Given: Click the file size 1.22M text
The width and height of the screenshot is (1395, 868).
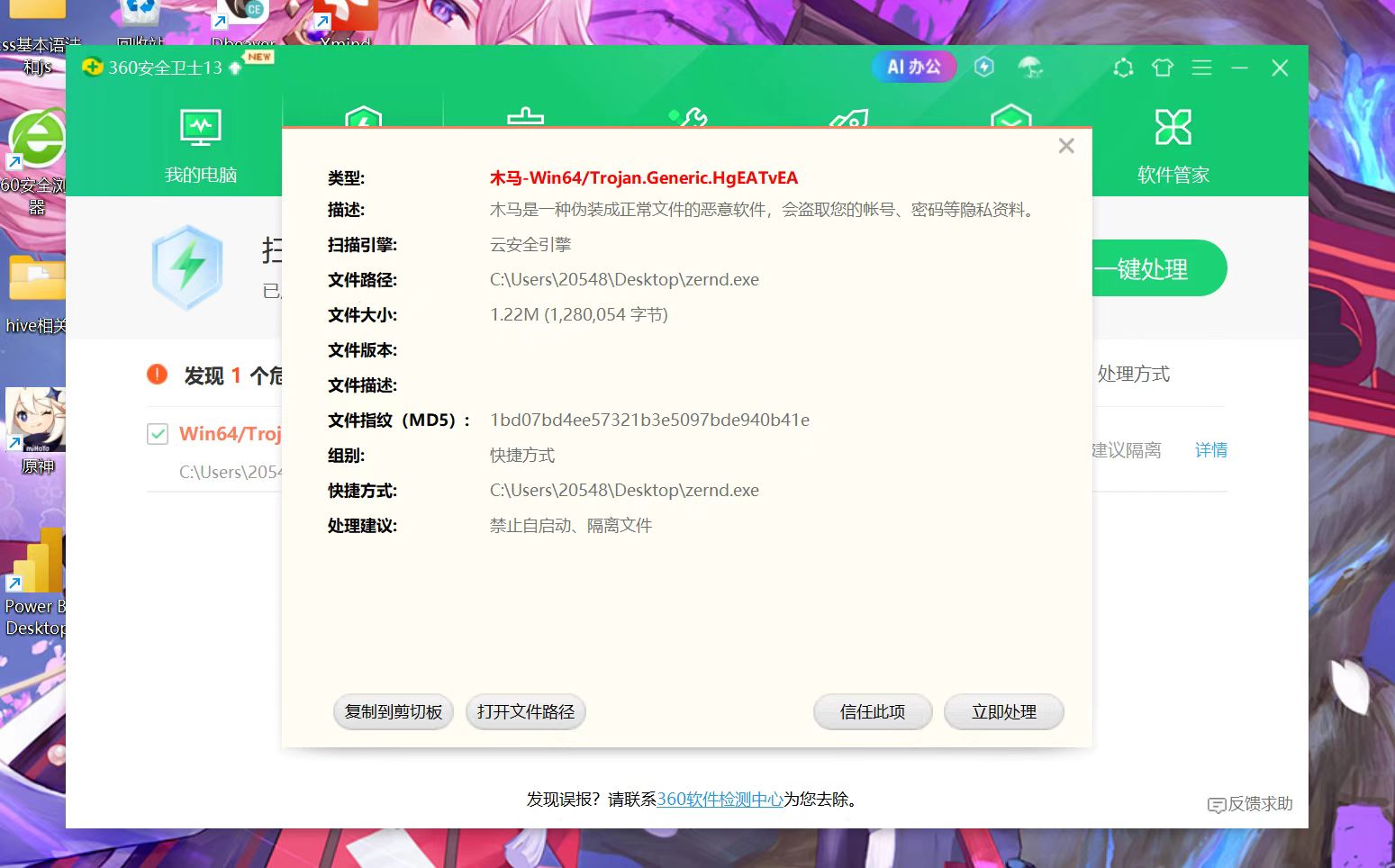Looking at the screenshot, I should tap(579, 315).
